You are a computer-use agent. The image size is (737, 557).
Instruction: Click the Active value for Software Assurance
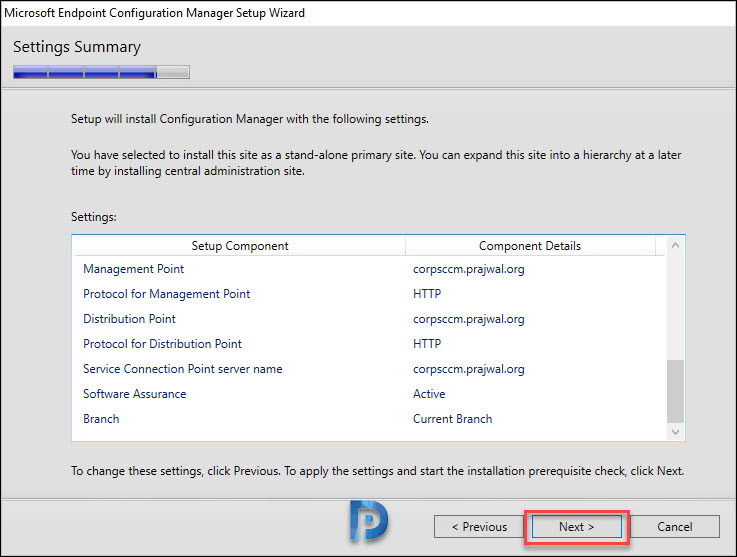(x=429, y=394)
